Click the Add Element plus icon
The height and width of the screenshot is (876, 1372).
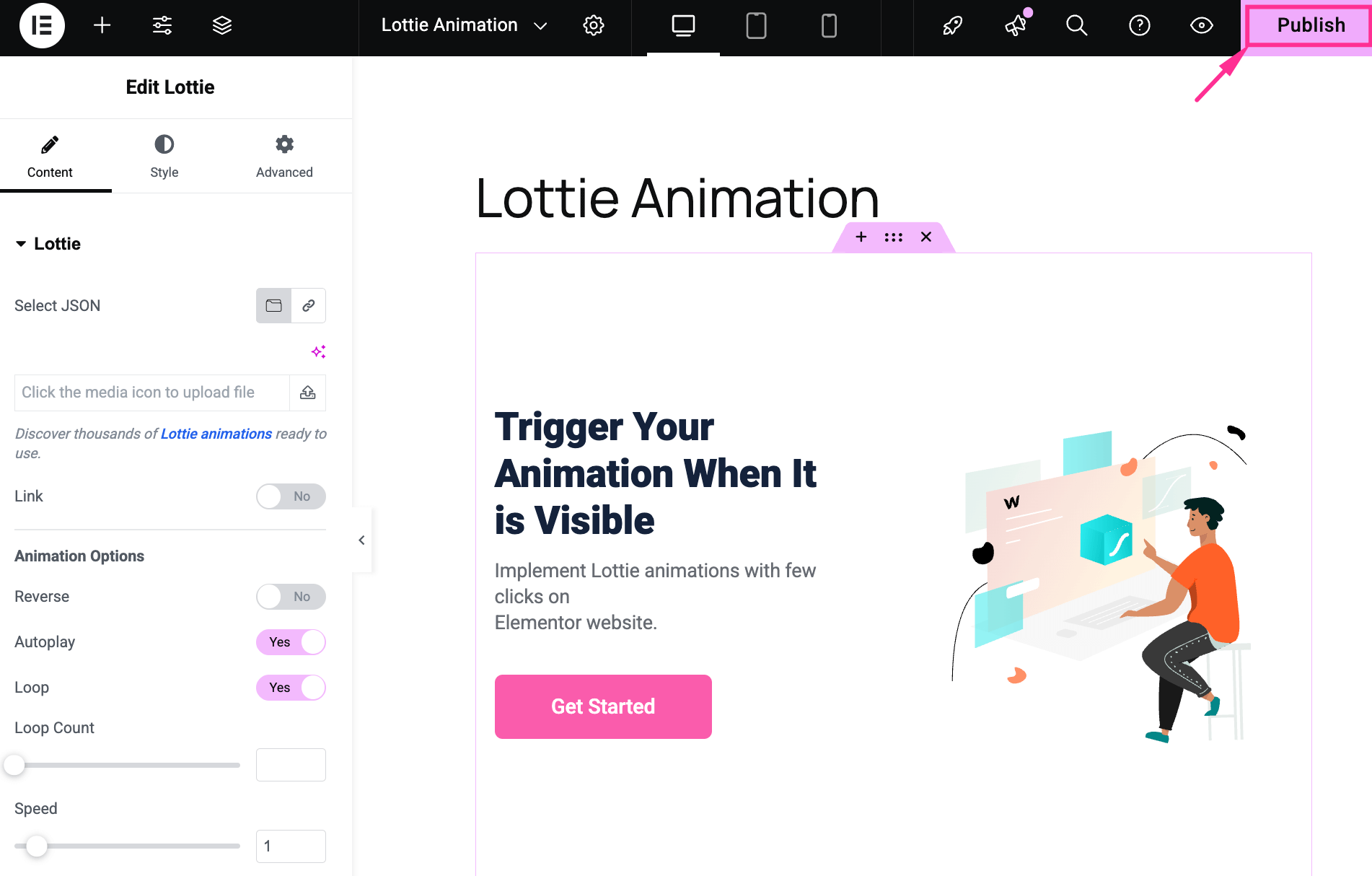point(102,25)
